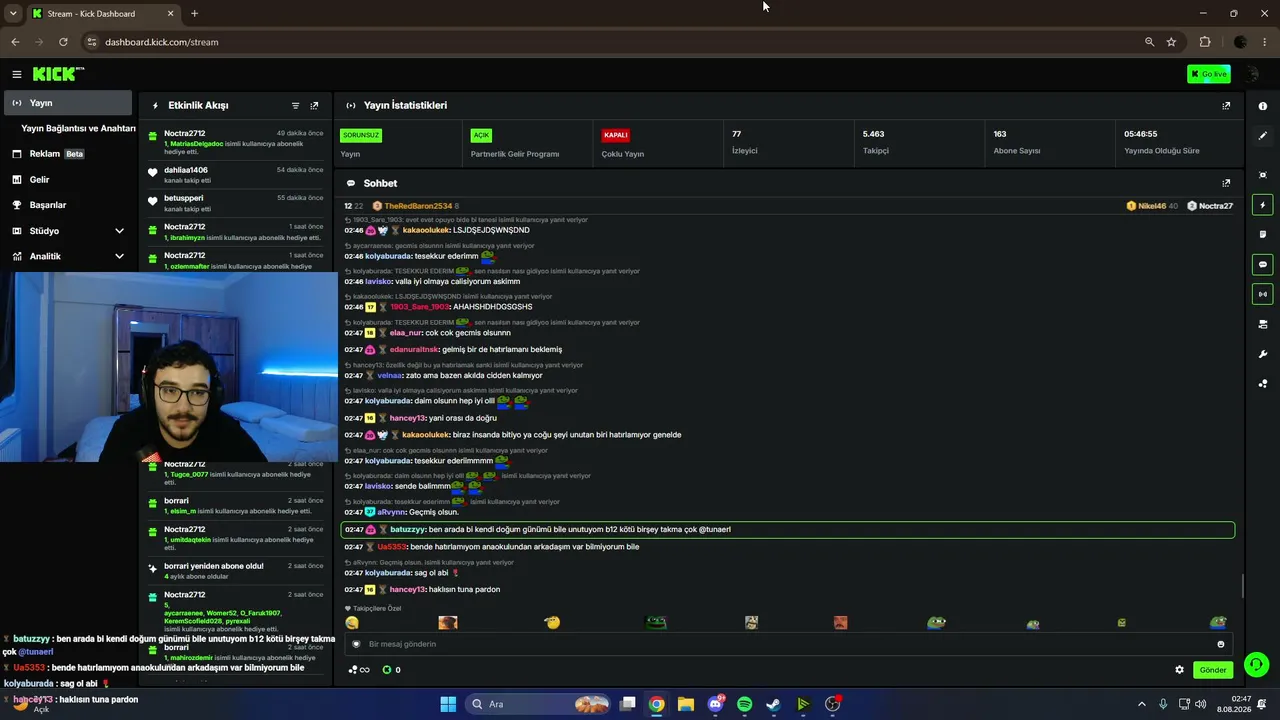Click the focus frame icon in the right sidebar

tap(1262, 175)
